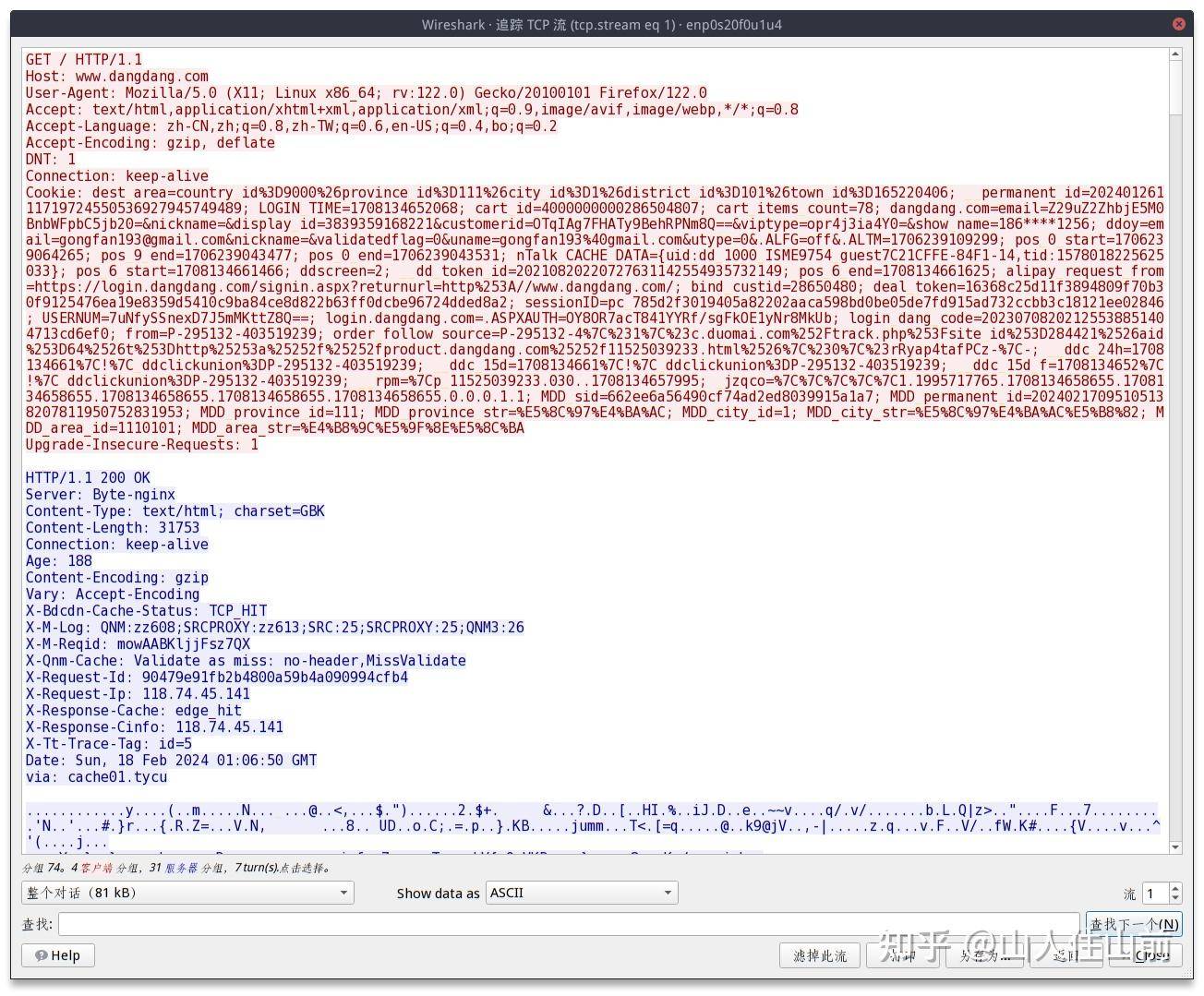Click the 'Accept-Encoding: gzip, deflate' line

[150, 143]
